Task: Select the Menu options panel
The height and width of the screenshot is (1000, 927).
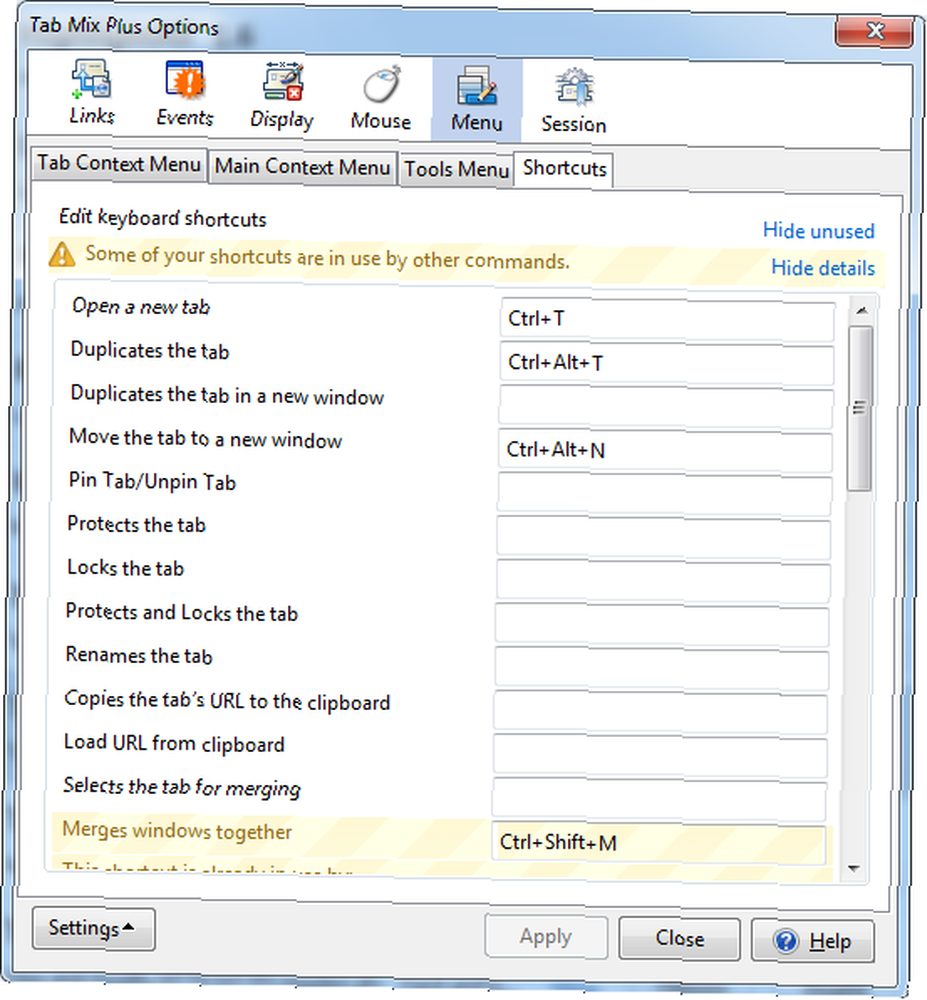Action: click(x=477, y=99)
